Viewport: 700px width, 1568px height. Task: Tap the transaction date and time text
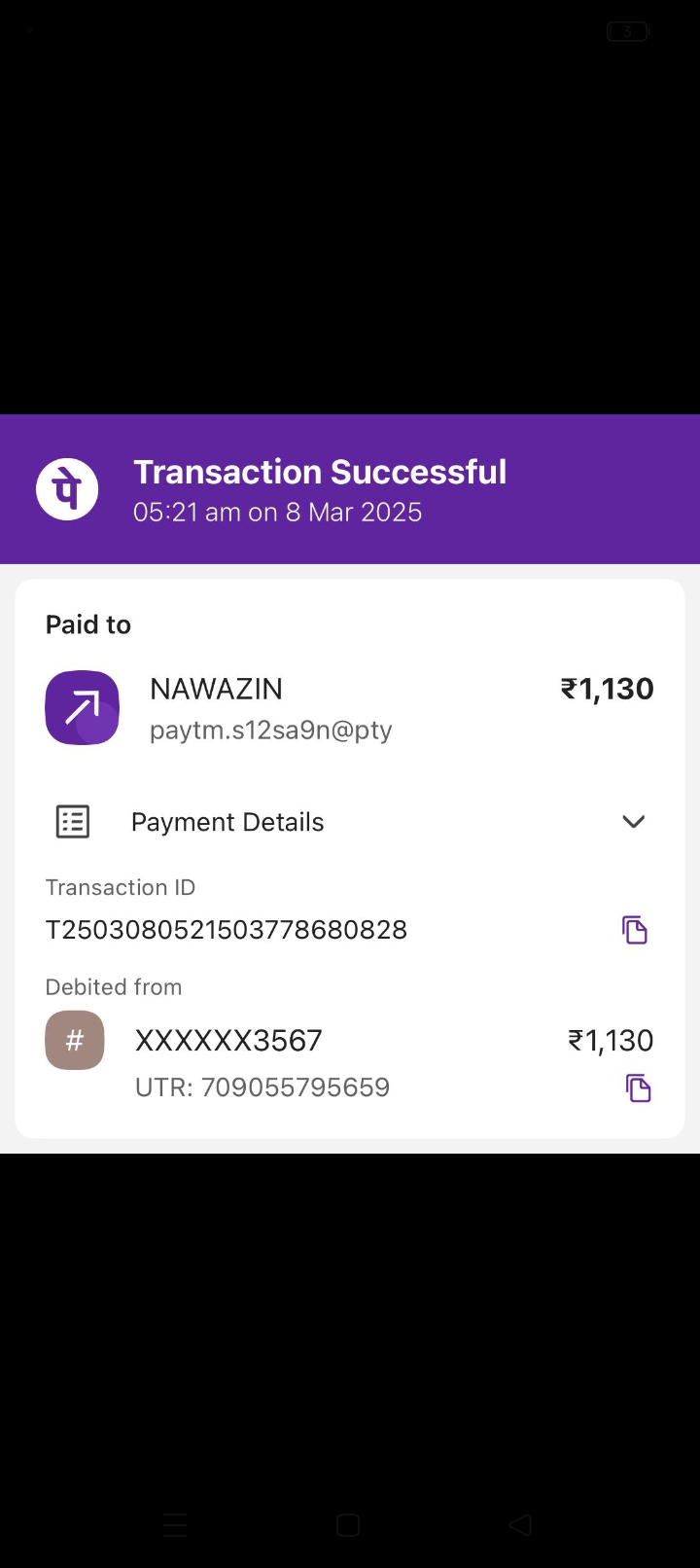pos(277,513)
